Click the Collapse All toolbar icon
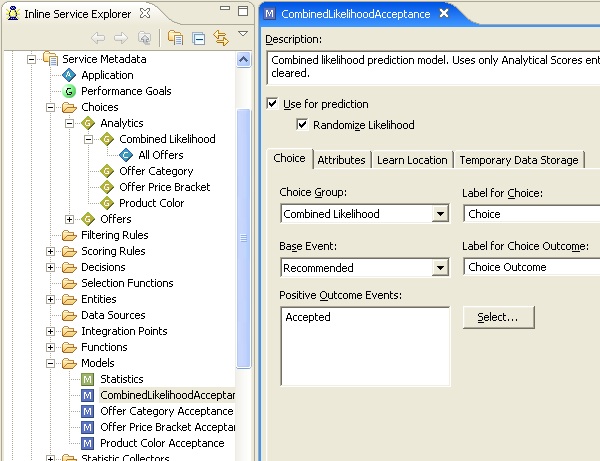The width and height of the screenshot is (600, 461). pos(199,39)
